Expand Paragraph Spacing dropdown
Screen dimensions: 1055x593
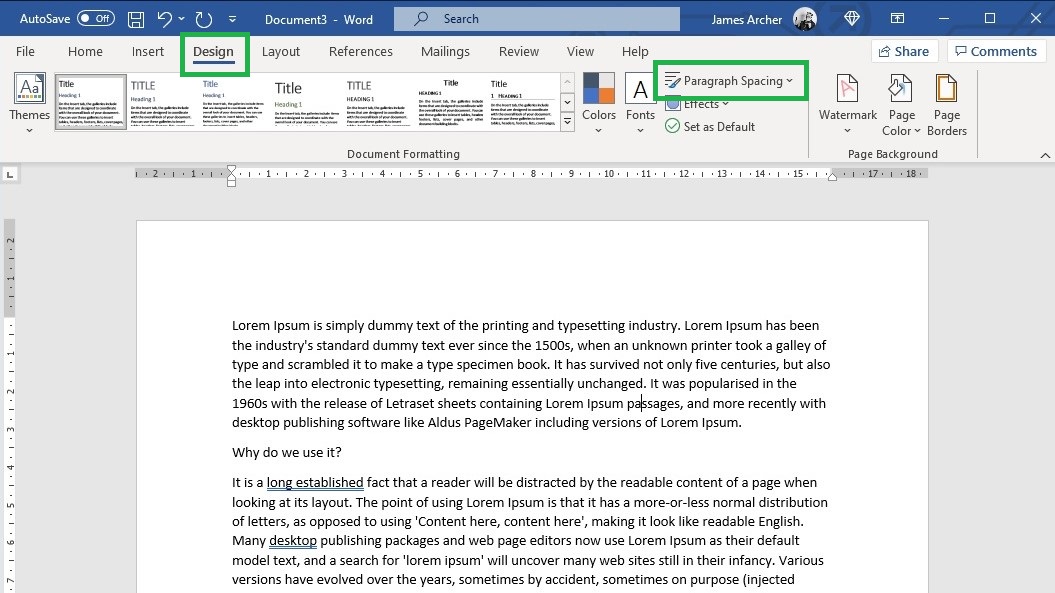click(x=730, y=81)
